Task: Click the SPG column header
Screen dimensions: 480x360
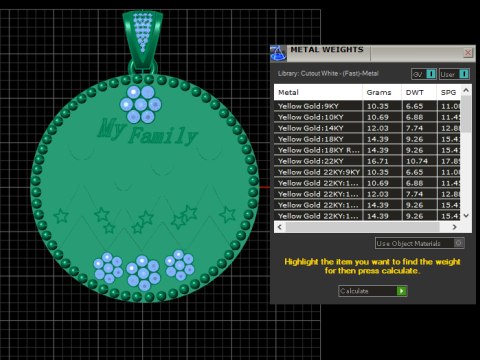Action: pyautogui.click(x=449, y=92)
